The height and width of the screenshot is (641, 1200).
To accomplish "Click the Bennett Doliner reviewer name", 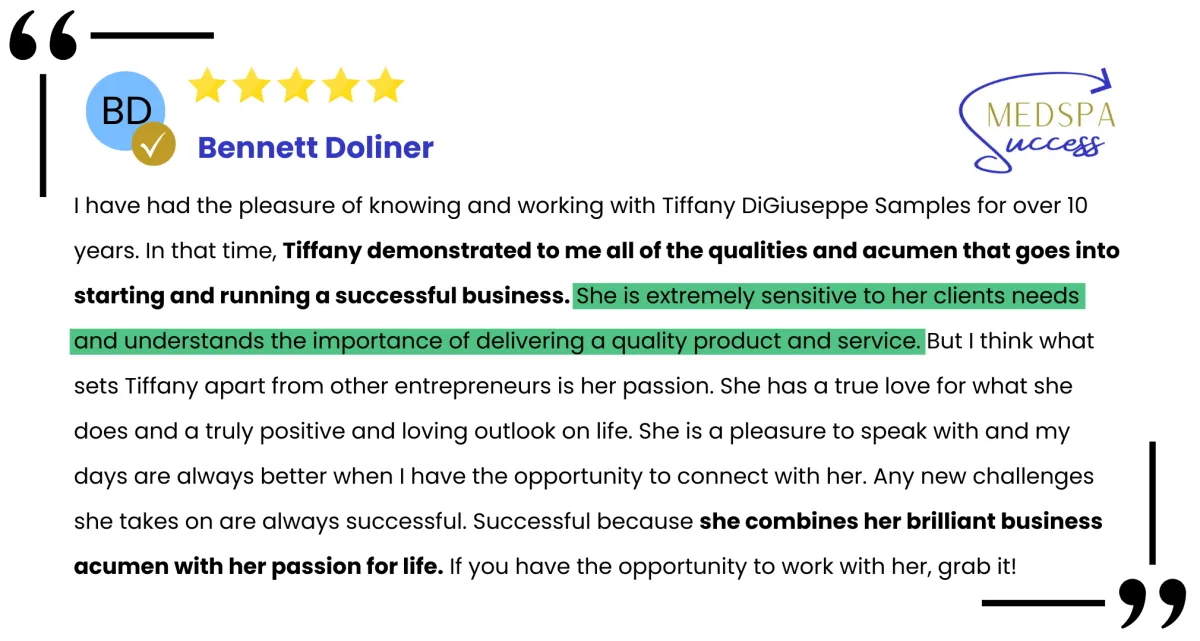I will pos(315,147).
